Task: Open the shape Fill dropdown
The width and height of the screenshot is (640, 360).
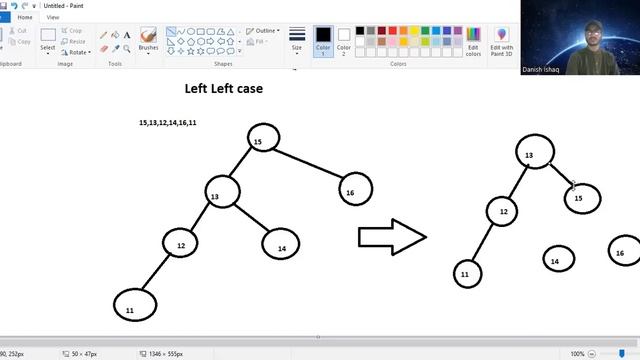Action: (257, 42)
